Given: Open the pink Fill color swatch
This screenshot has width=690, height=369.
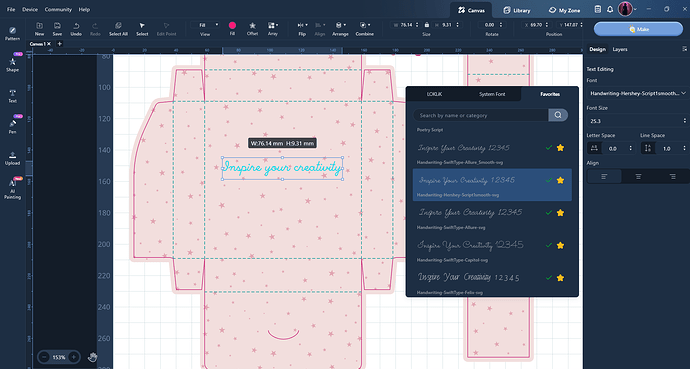Looking at the screenshot, I should (x=232, y=26).
